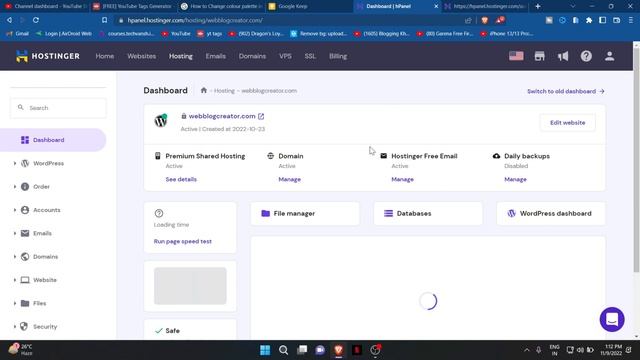The width and height of the screenshot is (640, 360).
Task: Open Hosting in top navigation
Action: point(181,56)
